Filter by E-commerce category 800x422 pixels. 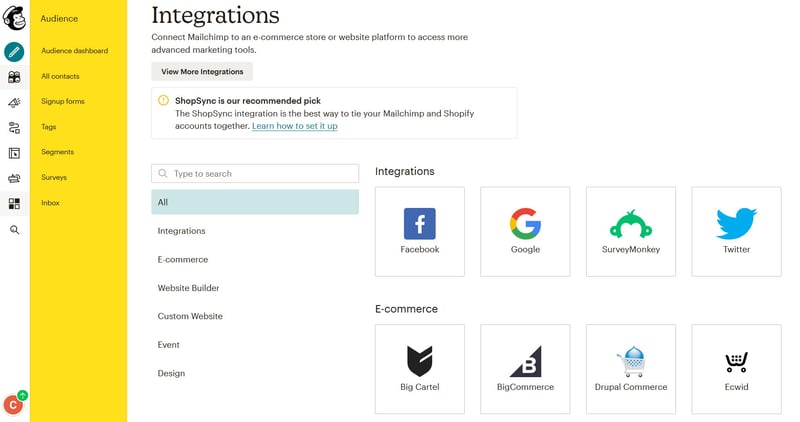[183, 259]
